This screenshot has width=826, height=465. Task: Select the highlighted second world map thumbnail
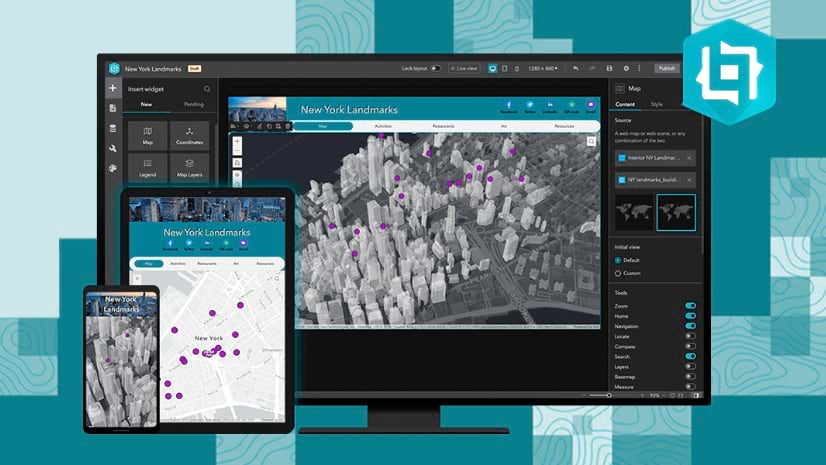pyautogui.click(x=676, y=213)
